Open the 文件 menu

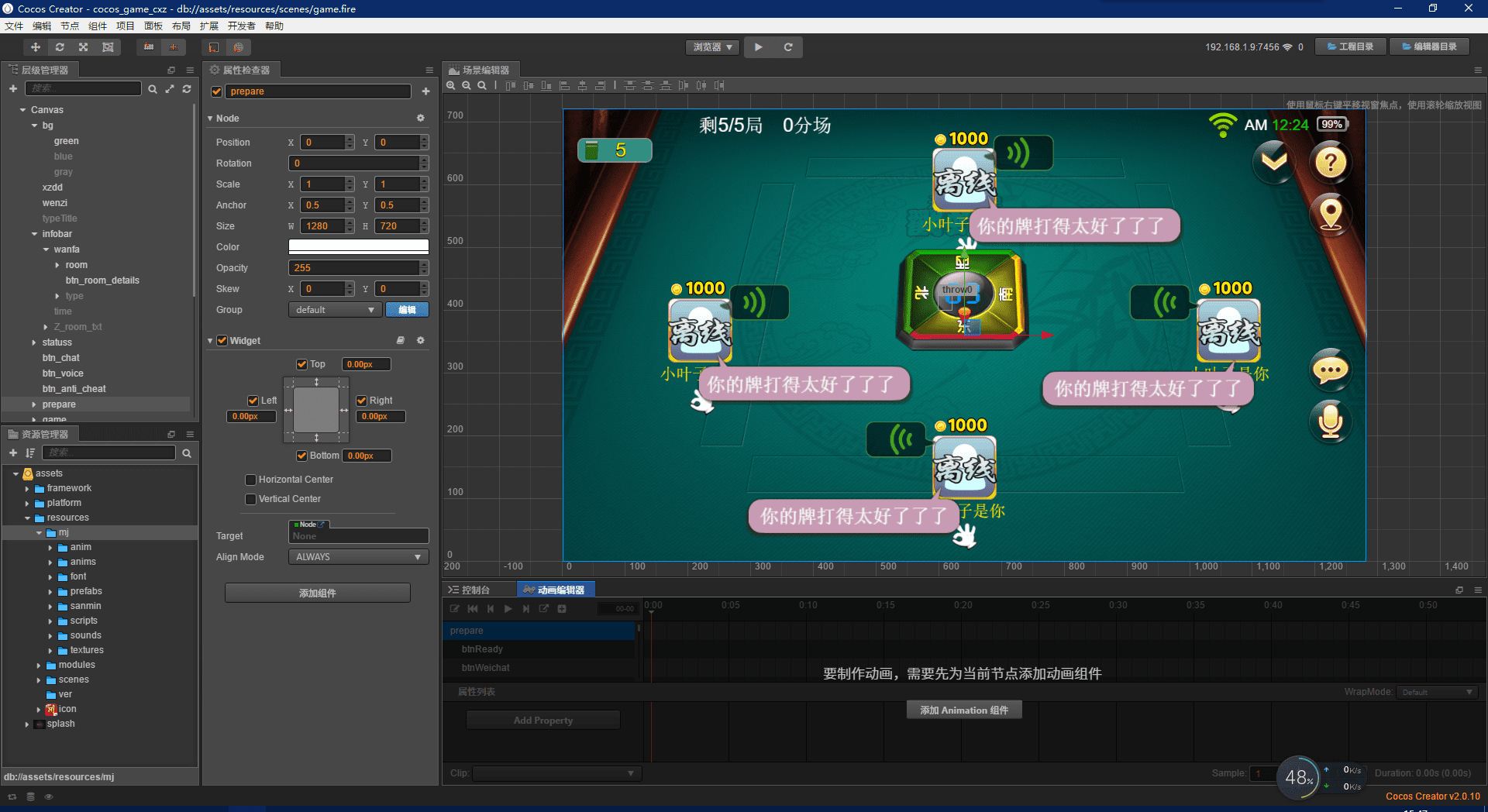[x=14, y=26]
